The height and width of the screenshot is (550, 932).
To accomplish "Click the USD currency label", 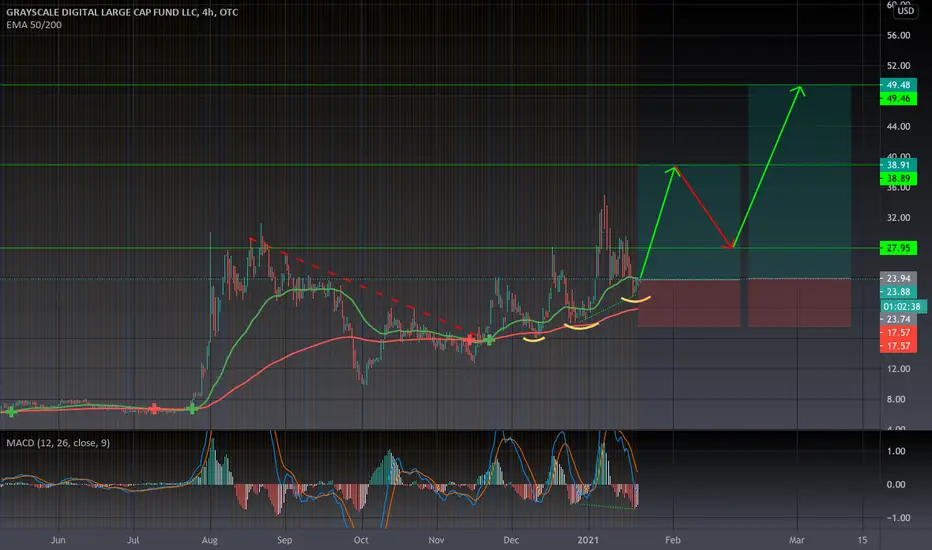I will click(x=905, y=11).
